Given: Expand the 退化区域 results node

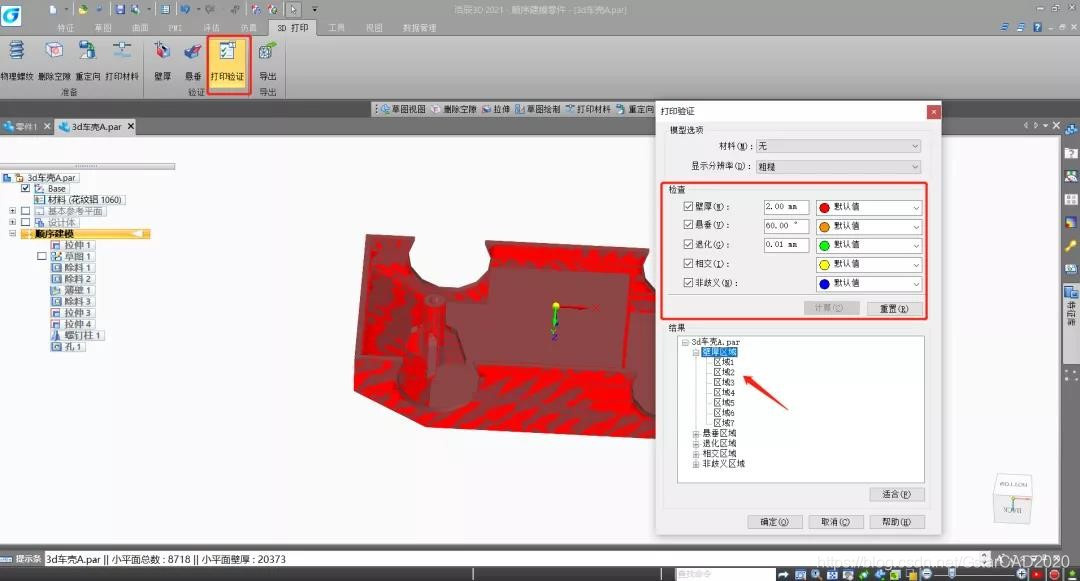Looking at the screenshot, I should 696,444.
